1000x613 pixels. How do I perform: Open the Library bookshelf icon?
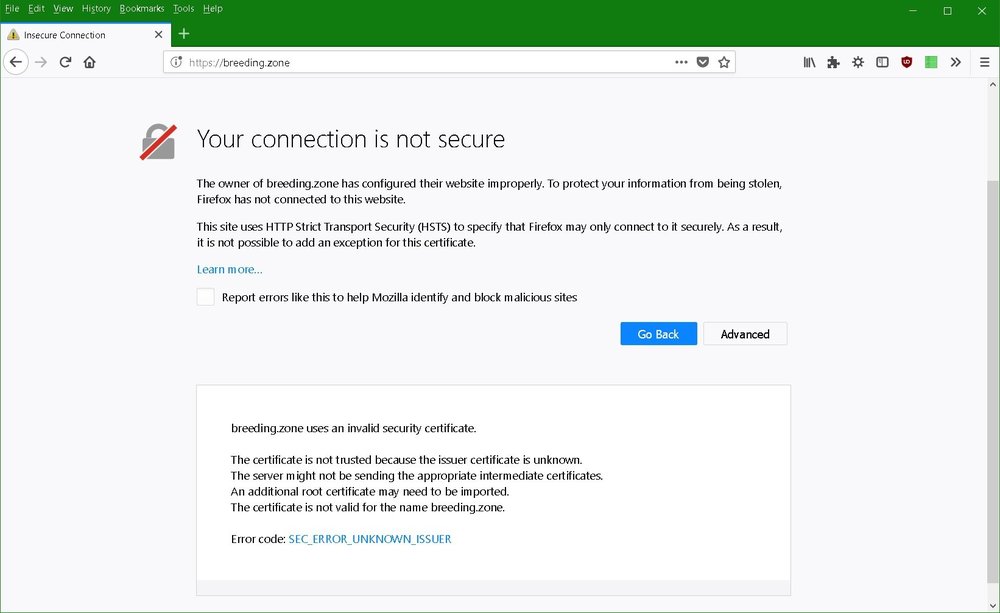pos(809,62)
